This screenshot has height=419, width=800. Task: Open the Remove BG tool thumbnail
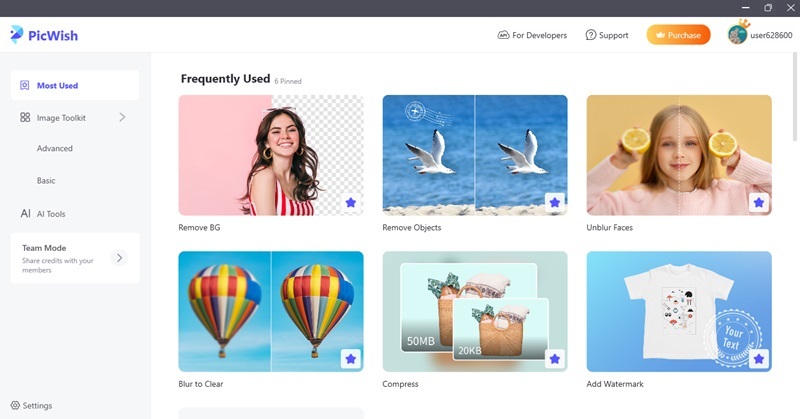pos(271,155)
